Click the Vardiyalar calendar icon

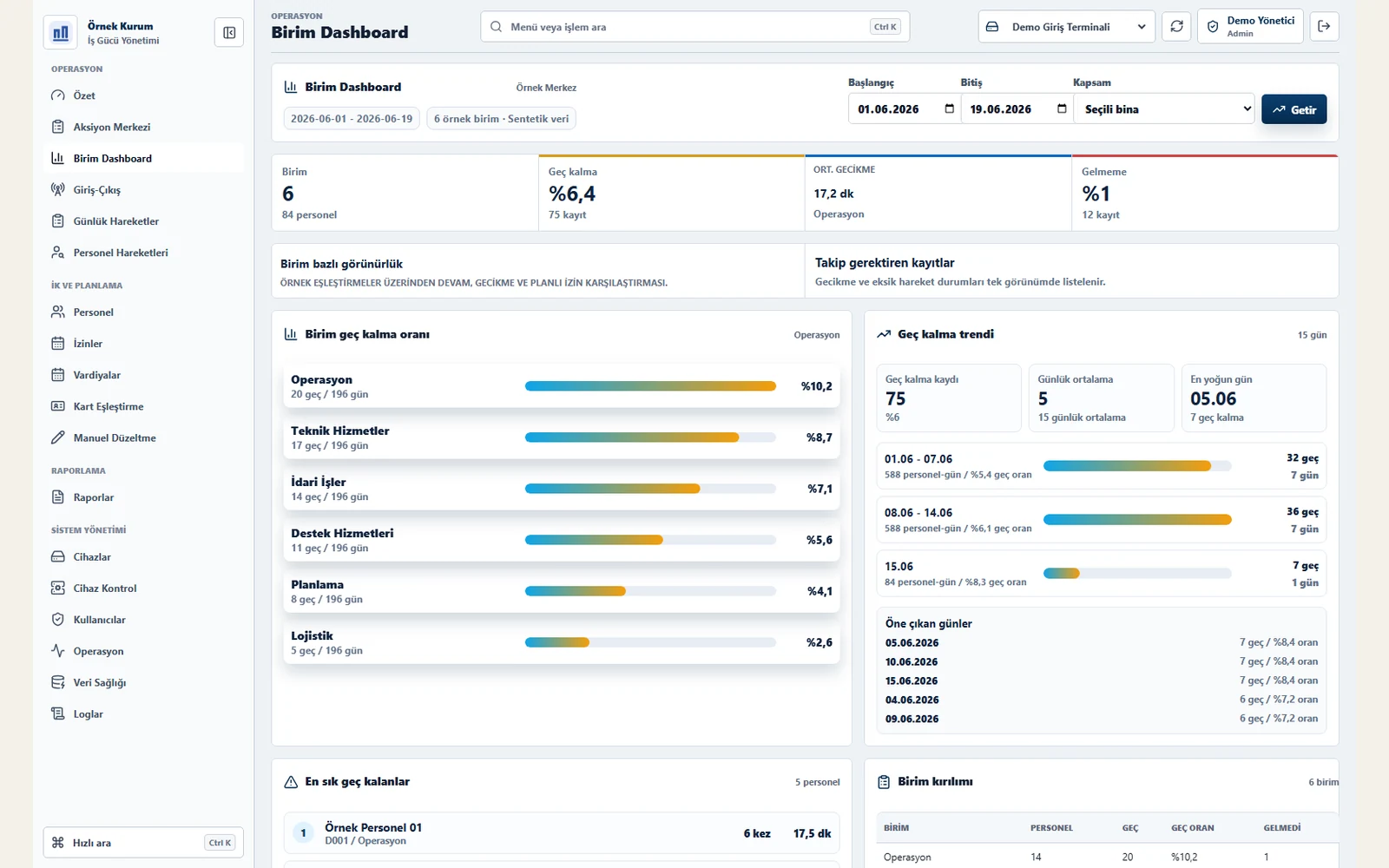pyautogui.click(x=58, y=375)
